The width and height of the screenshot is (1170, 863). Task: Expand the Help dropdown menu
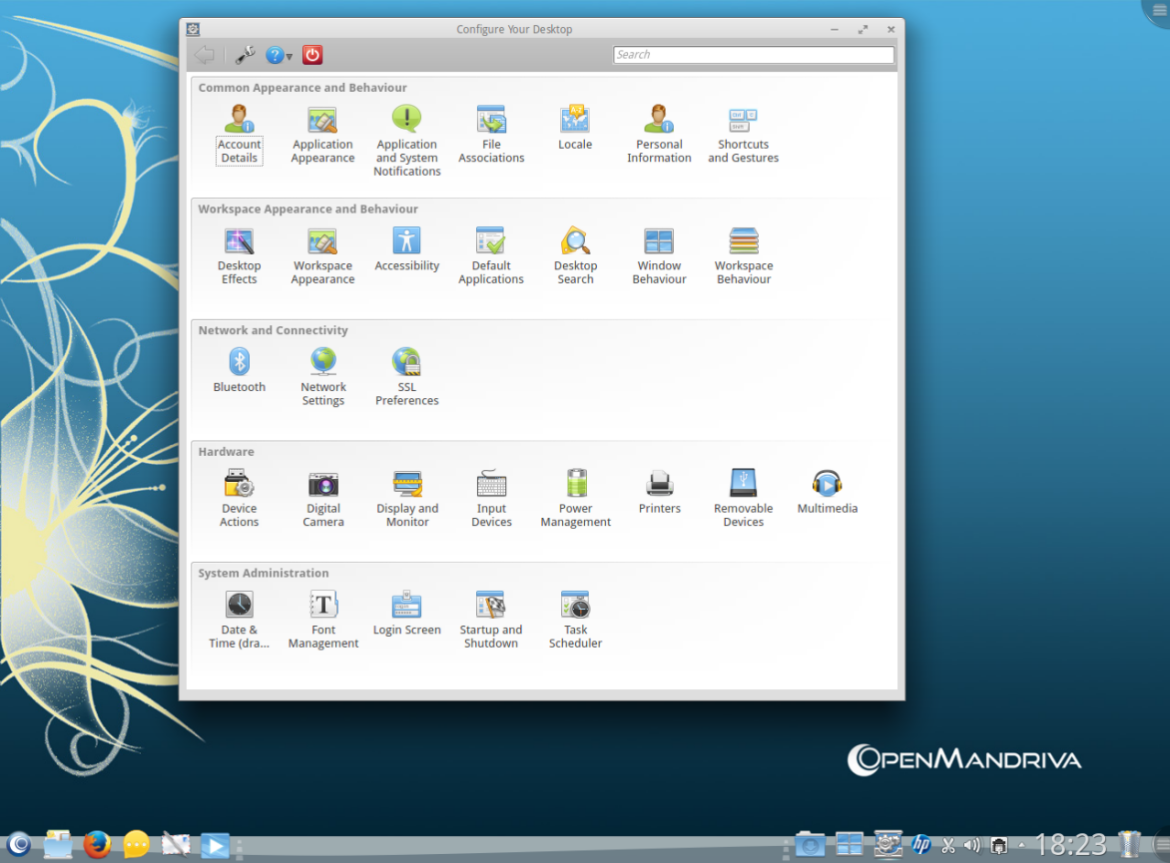tap(279, 56)
